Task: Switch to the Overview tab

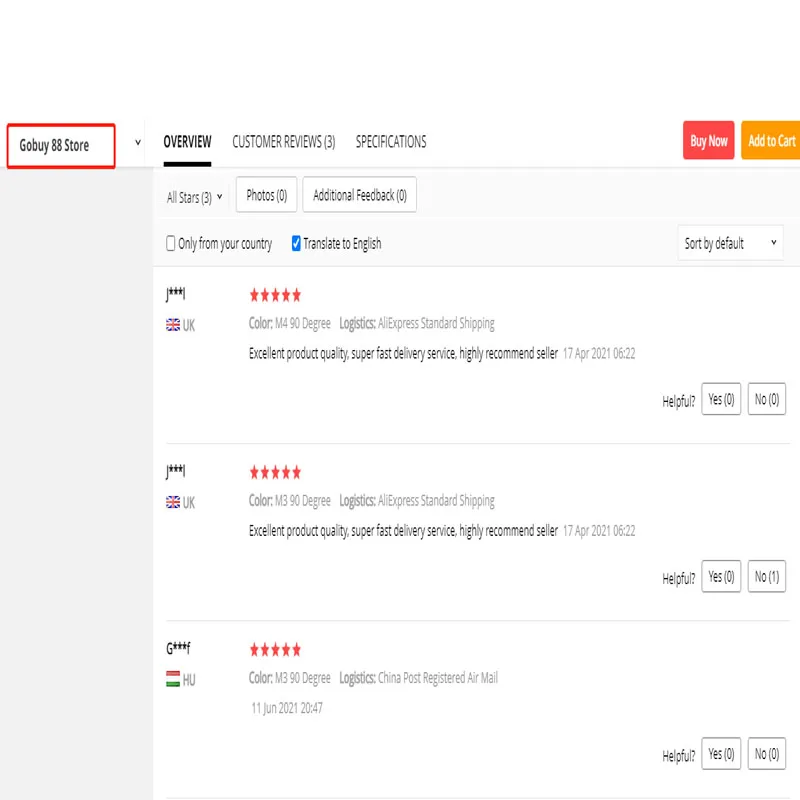Action: pos(187,142)
